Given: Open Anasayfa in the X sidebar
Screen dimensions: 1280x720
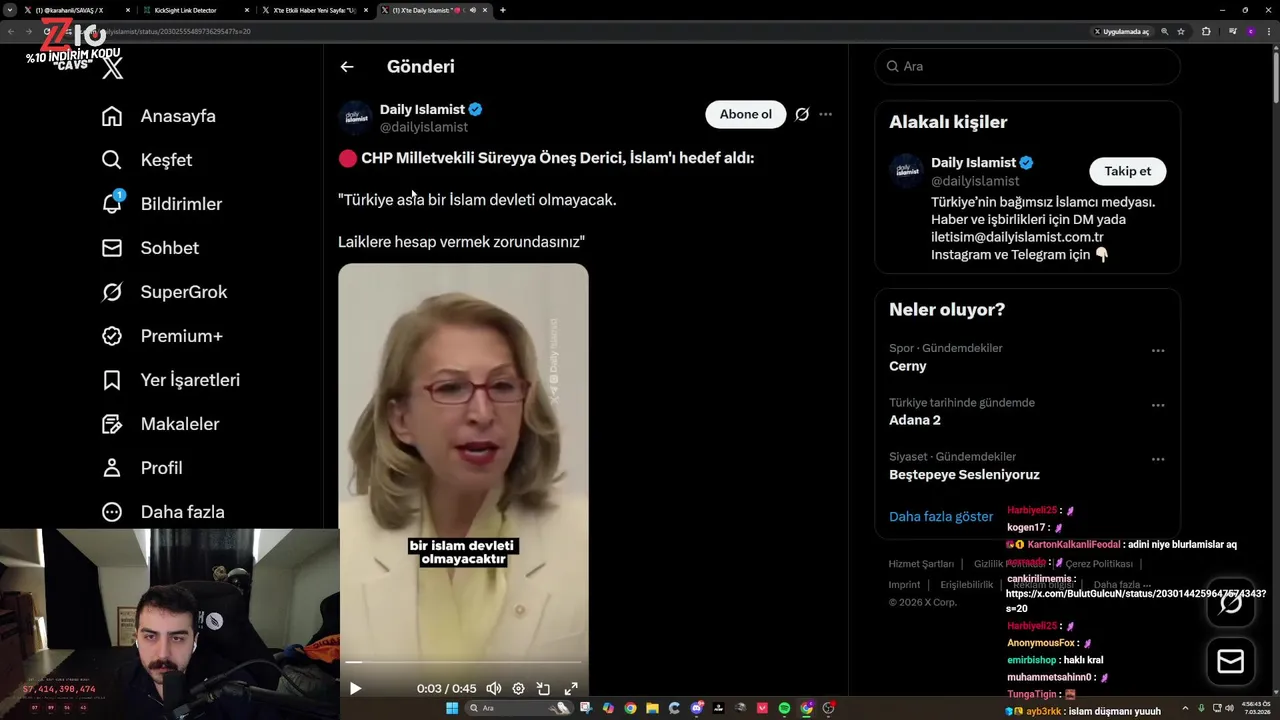Looking at the screenshot, I should point(158,116).
